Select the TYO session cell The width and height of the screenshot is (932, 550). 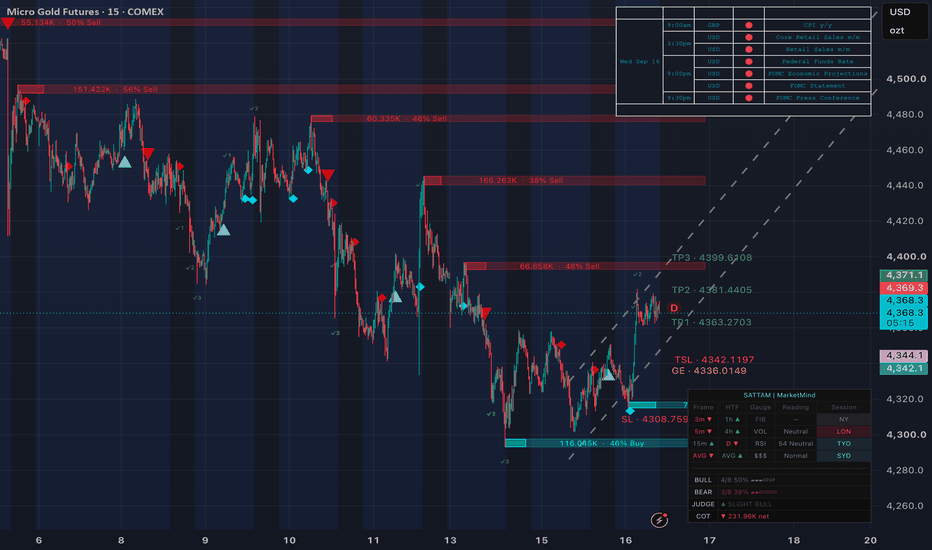click(x=843, y=444)
